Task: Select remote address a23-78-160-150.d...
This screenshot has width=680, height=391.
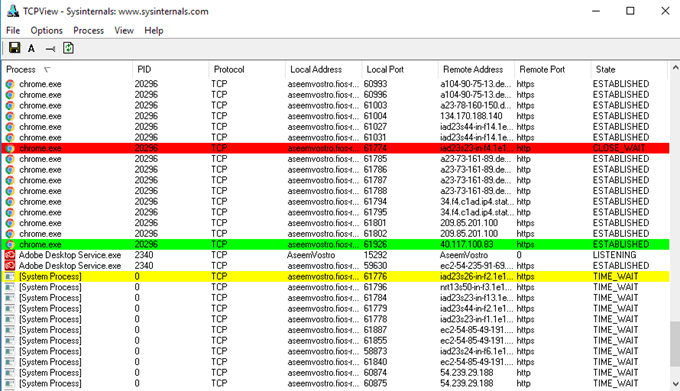Action: [476, 105]
